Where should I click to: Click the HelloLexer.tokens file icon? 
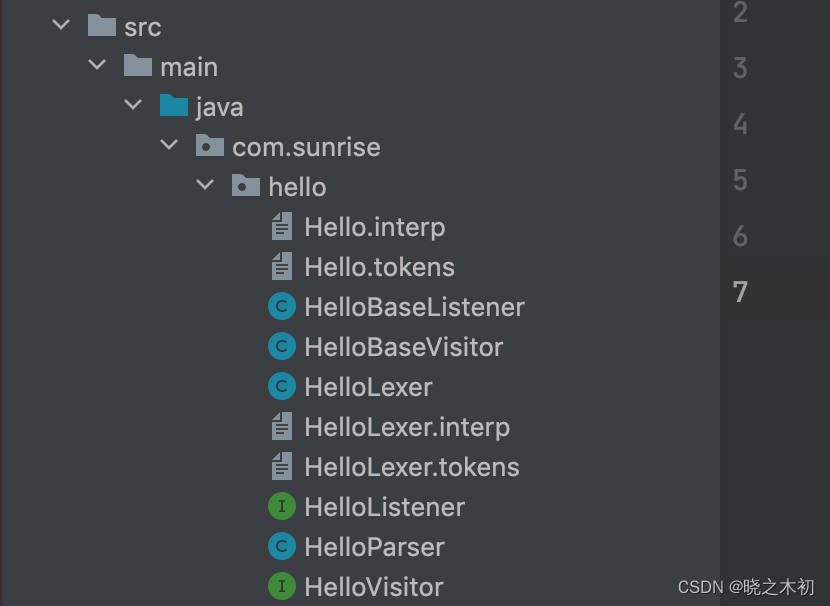(282, 467)
